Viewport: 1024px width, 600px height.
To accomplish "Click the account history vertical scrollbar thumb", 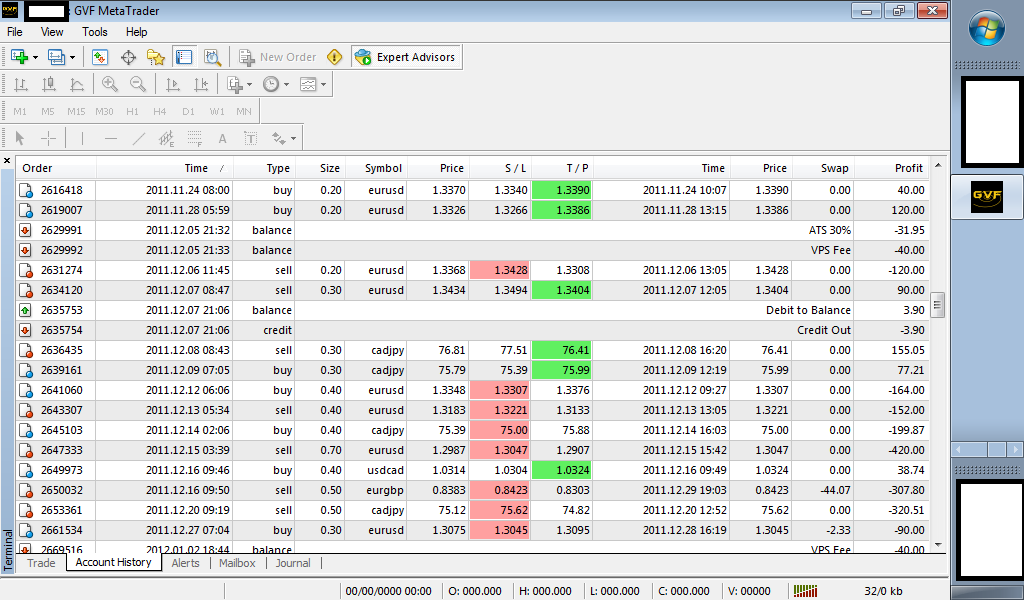I will [937, 304].
